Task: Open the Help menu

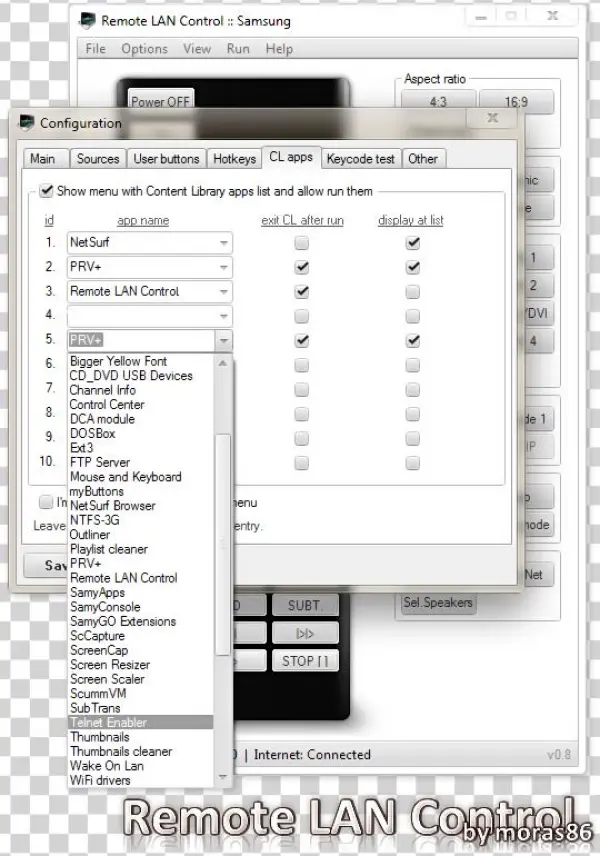Action: [x=280, y=49]
